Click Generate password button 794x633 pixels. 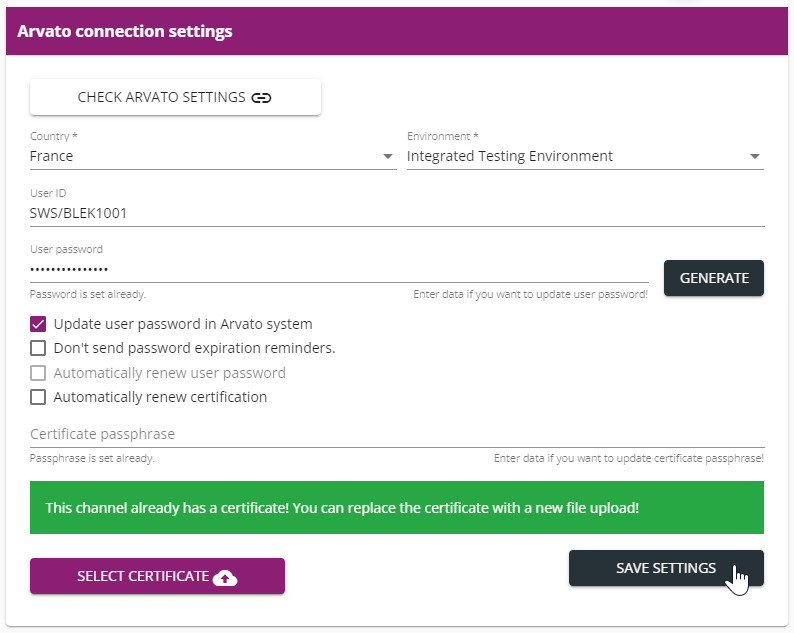pos(714,278)
